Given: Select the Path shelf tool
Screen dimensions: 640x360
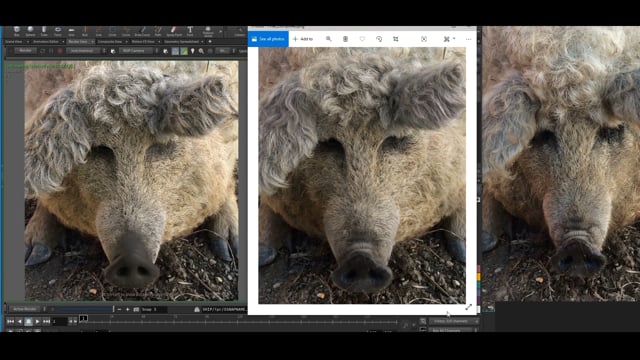Looking at the screenshot, I should [x=158, y=31].
